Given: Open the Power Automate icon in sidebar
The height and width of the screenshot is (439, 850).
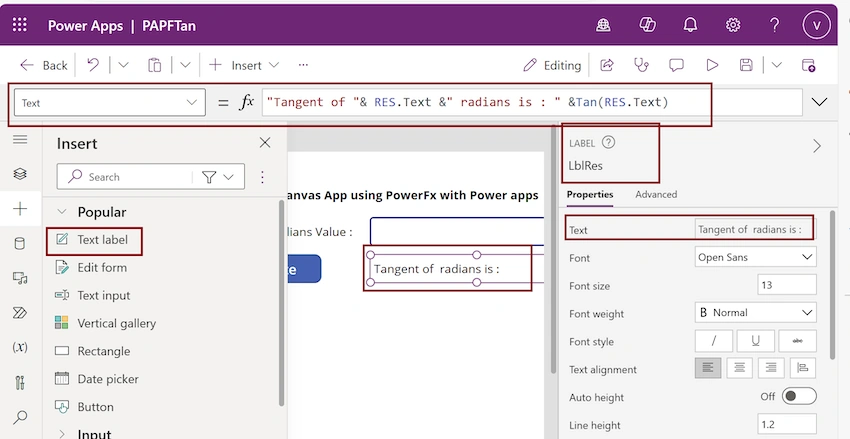Looking at the screenshot, I should [20, 313].
